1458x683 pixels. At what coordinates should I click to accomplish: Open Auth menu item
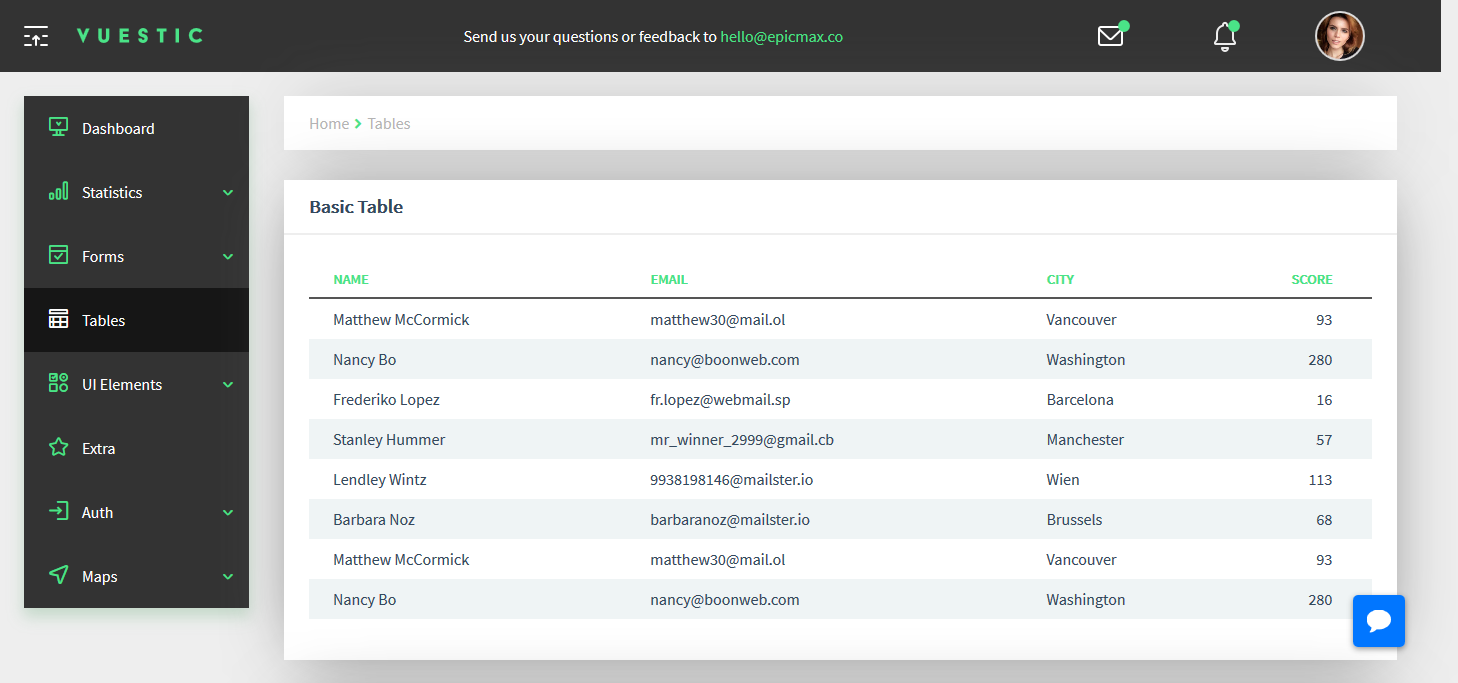point(136,512)
